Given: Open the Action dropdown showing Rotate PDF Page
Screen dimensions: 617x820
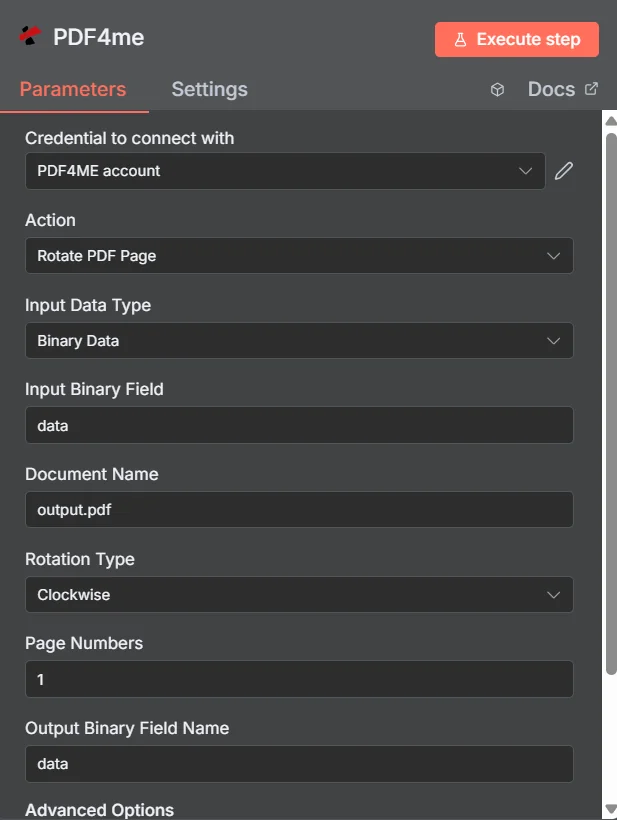Looking at the screenshot, I should [298, 255].
